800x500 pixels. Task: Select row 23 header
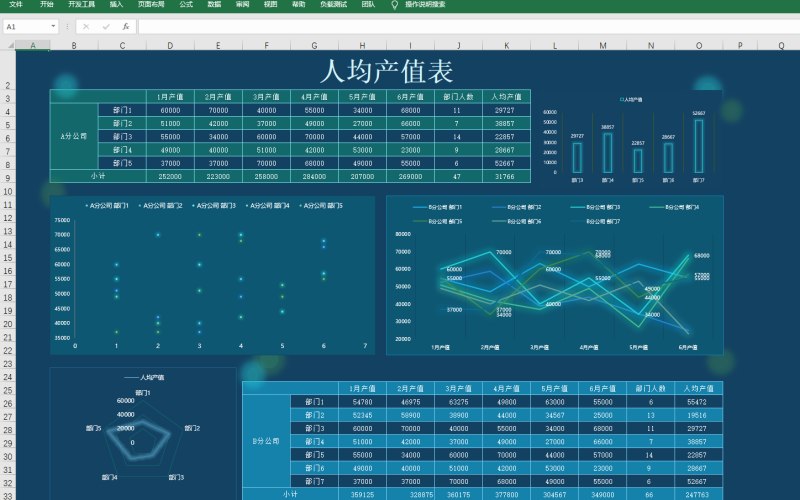point(8,364)
